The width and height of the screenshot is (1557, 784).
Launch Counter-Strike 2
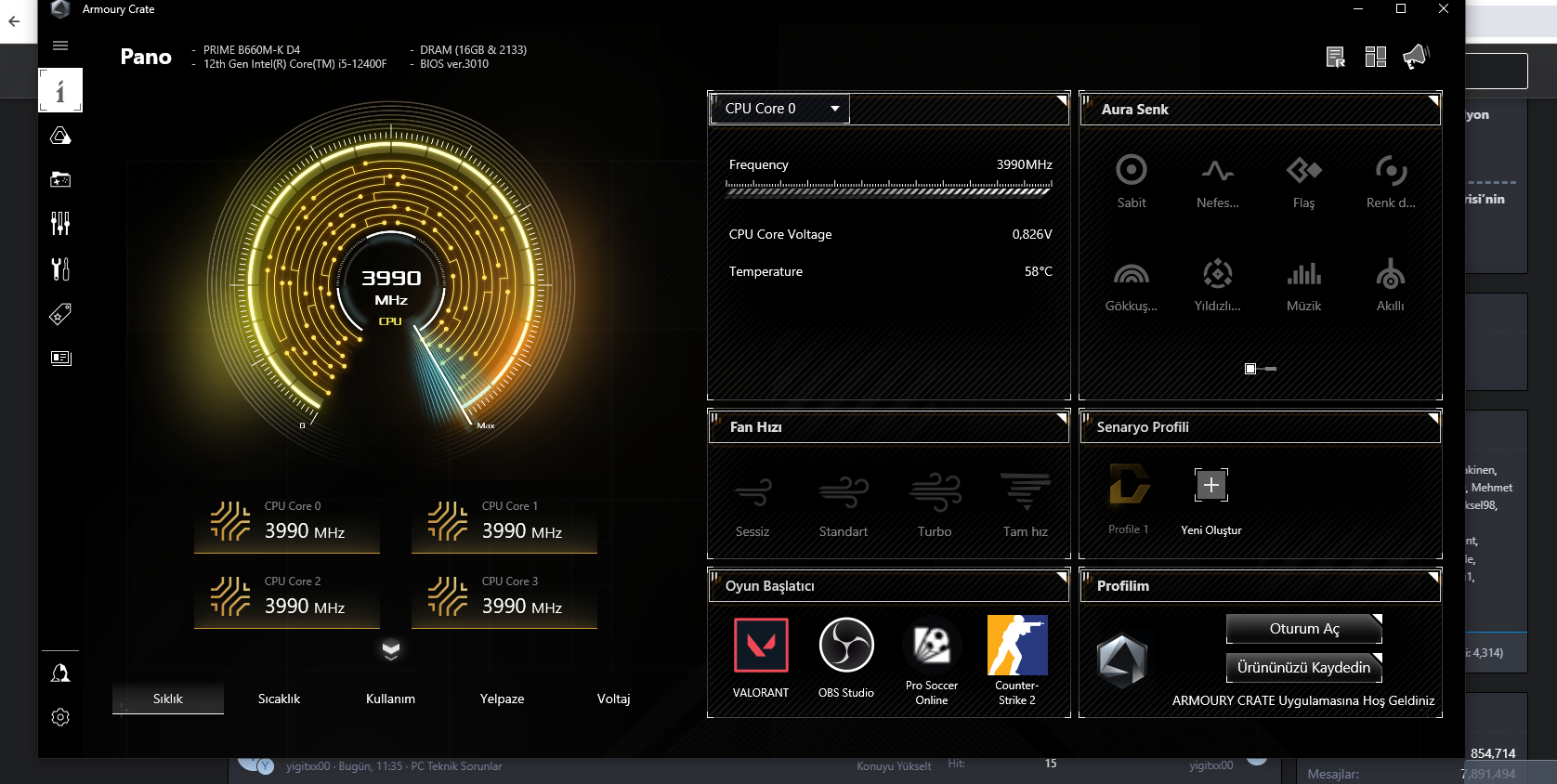[x=1017, y=660]
